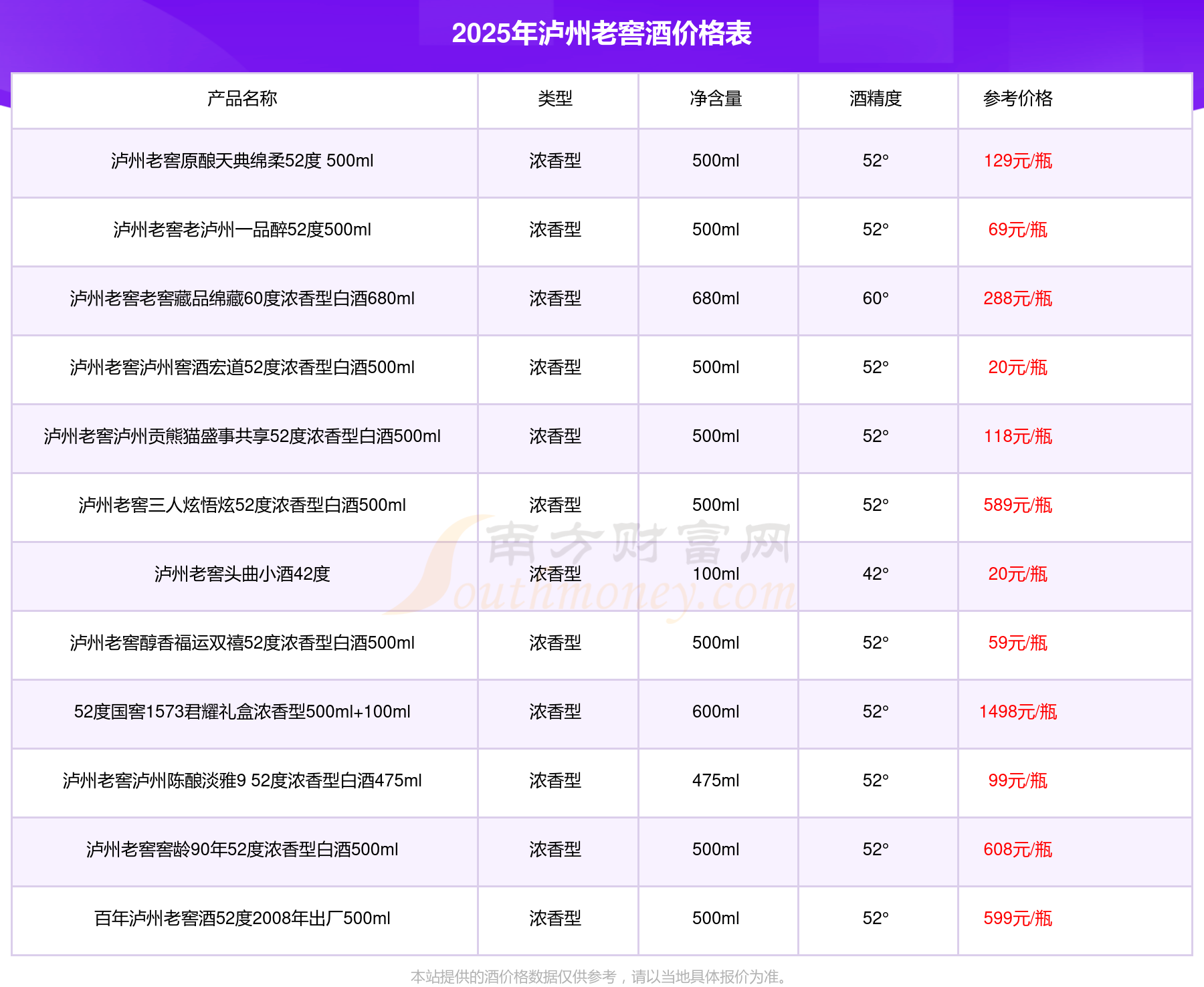This screenshot has height=987, width=1204.
Task: Click the "20元/瓶" price for 宏道
Action: pos(1017,367)
